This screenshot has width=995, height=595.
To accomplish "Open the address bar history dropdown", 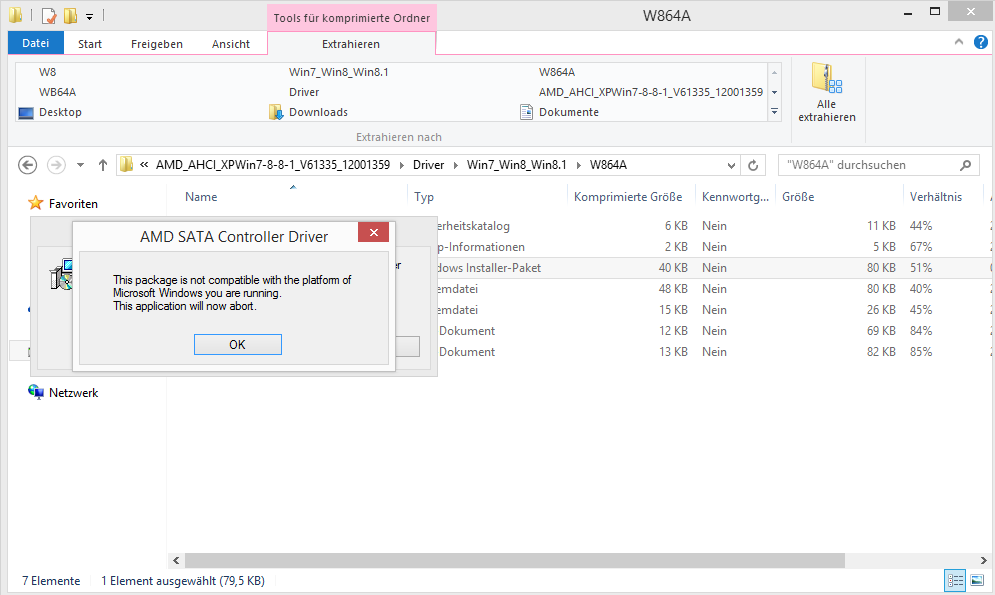I will point(731,165).
